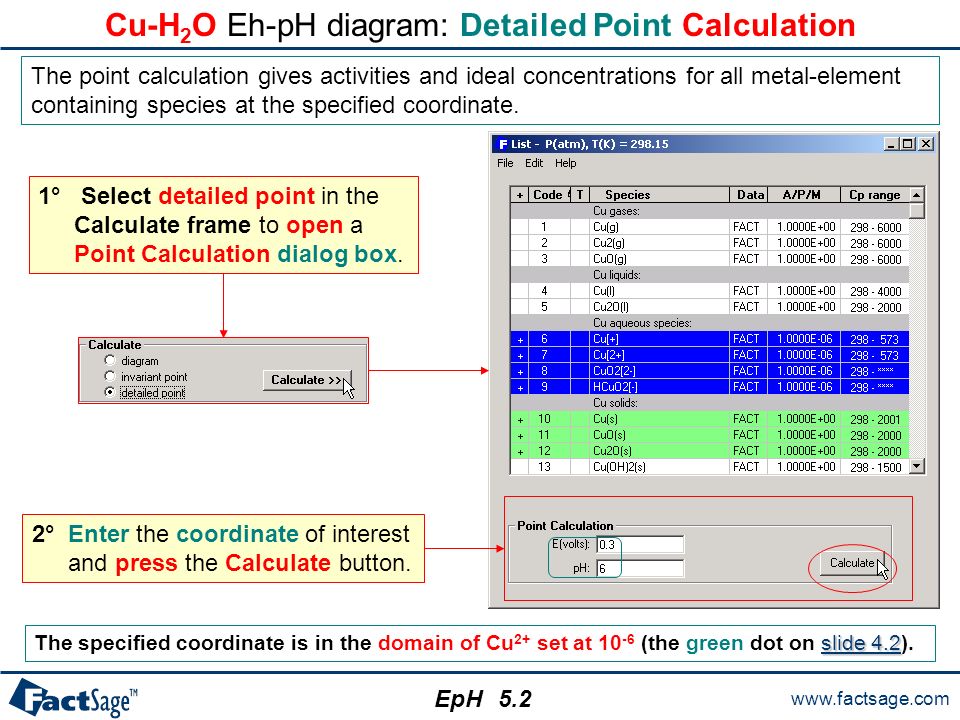
Task: Click the T column header
Action: [x=580, y=195]
